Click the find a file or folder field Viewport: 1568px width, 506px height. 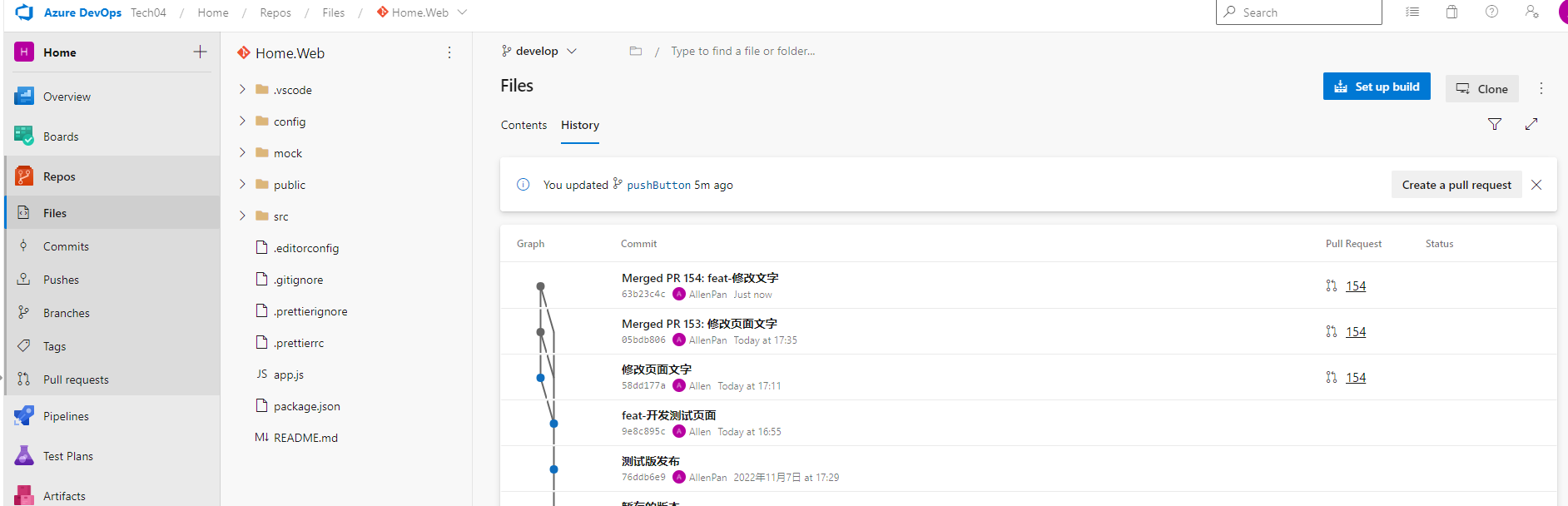click(742, 51)
